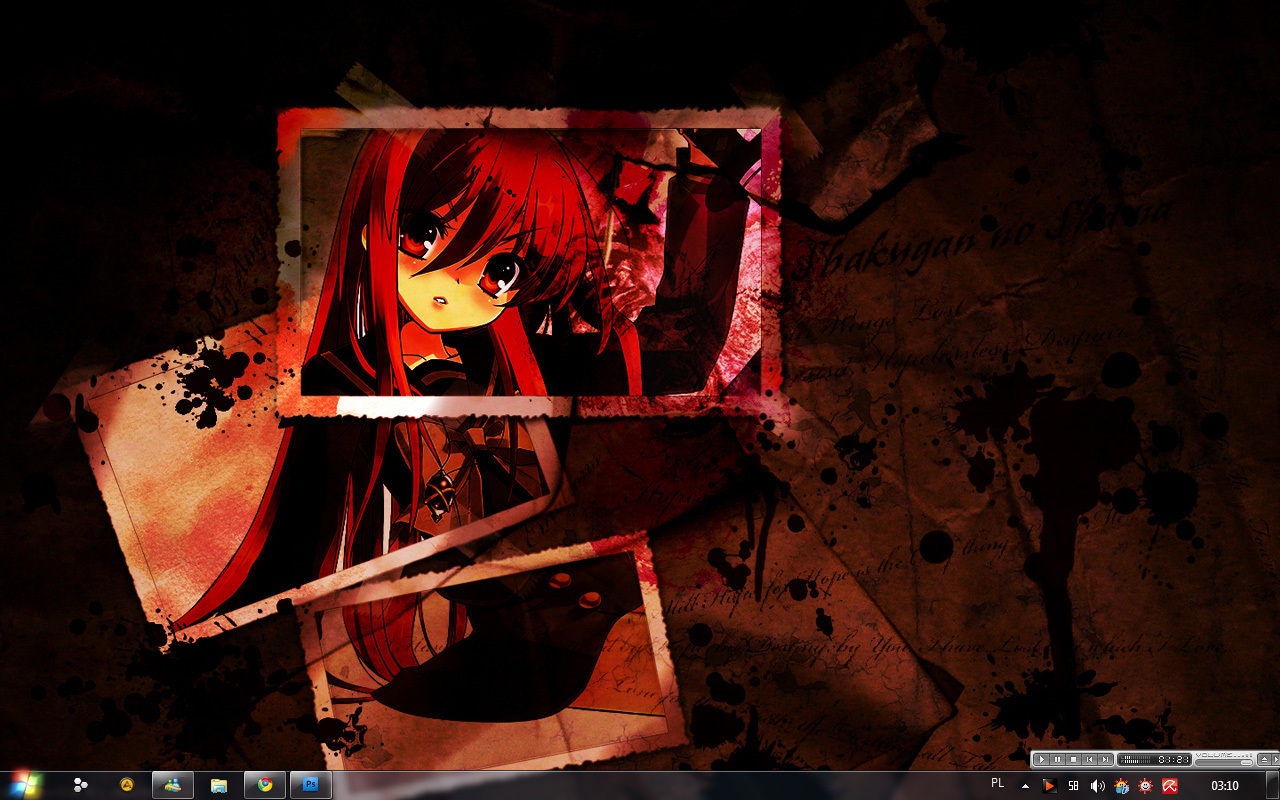Click the three-hexagon icon in taskbar

coord(80,785)
